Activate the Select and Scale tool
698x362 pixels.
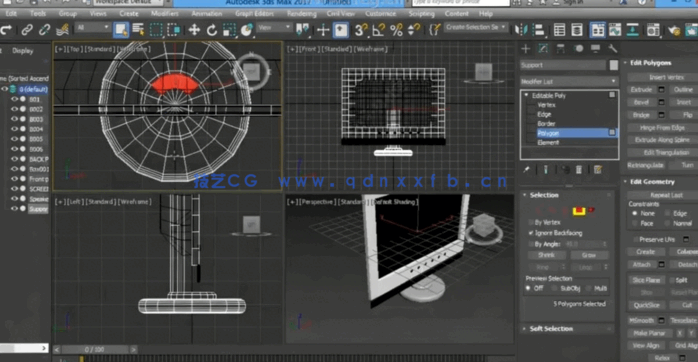229,30
